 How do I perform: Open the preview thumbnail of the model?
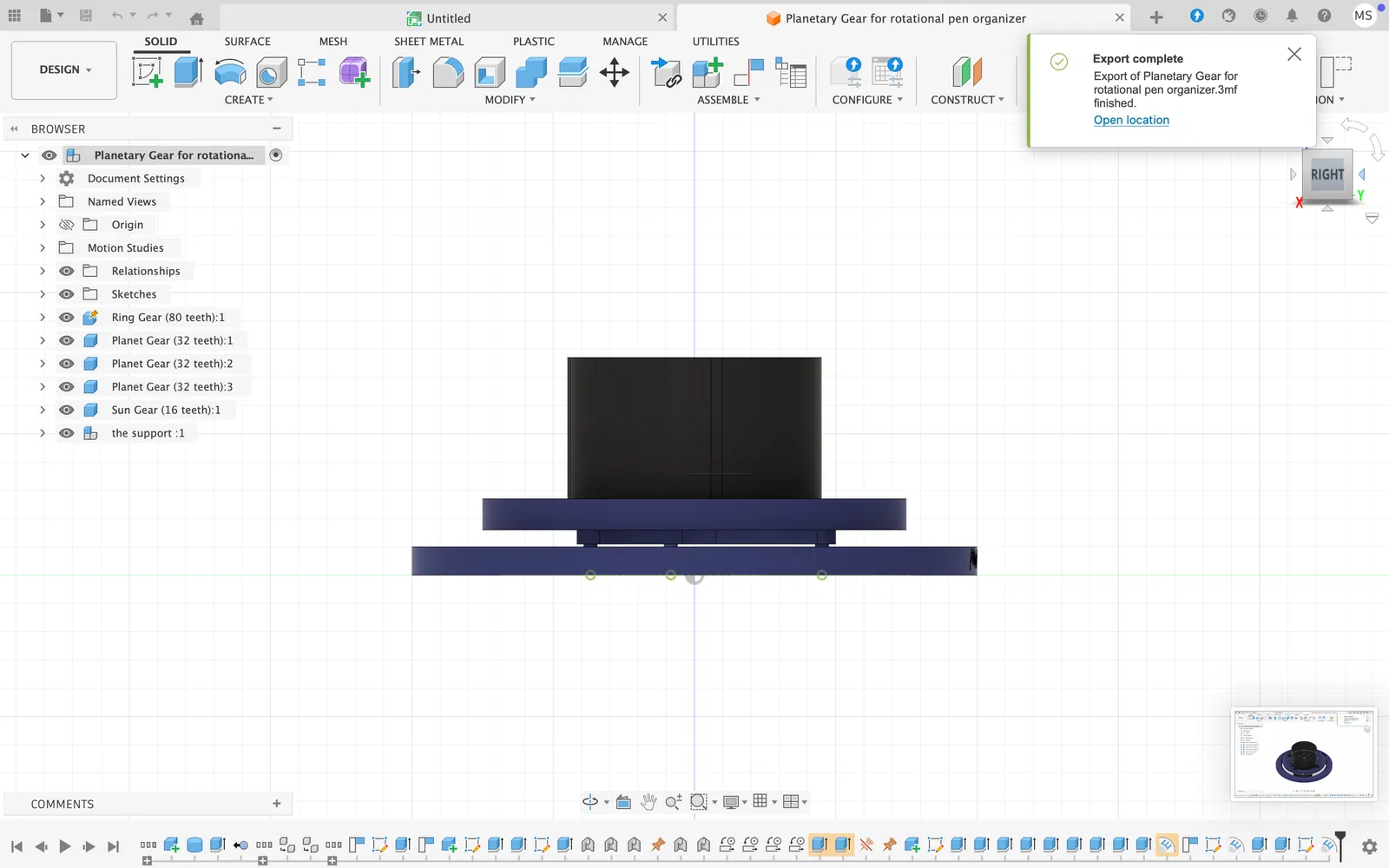(x=1304, y=753)
